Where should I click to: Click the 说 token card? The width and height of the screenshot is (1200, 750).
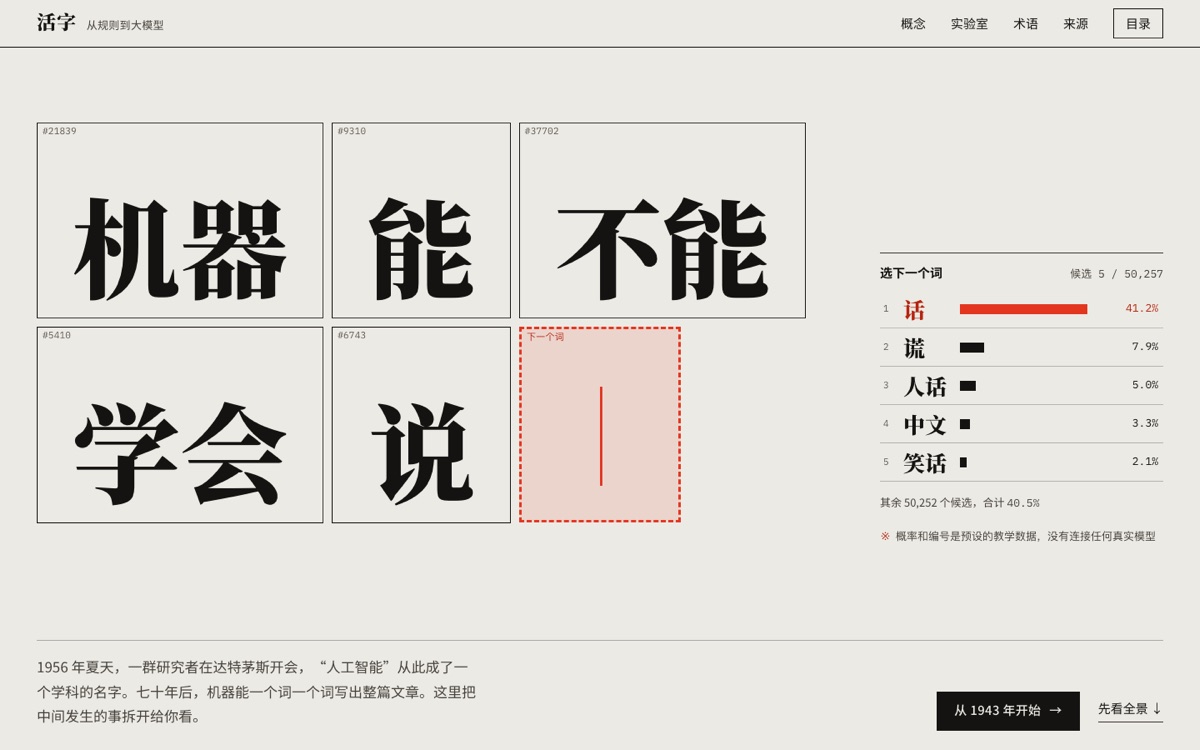(421, 425)
